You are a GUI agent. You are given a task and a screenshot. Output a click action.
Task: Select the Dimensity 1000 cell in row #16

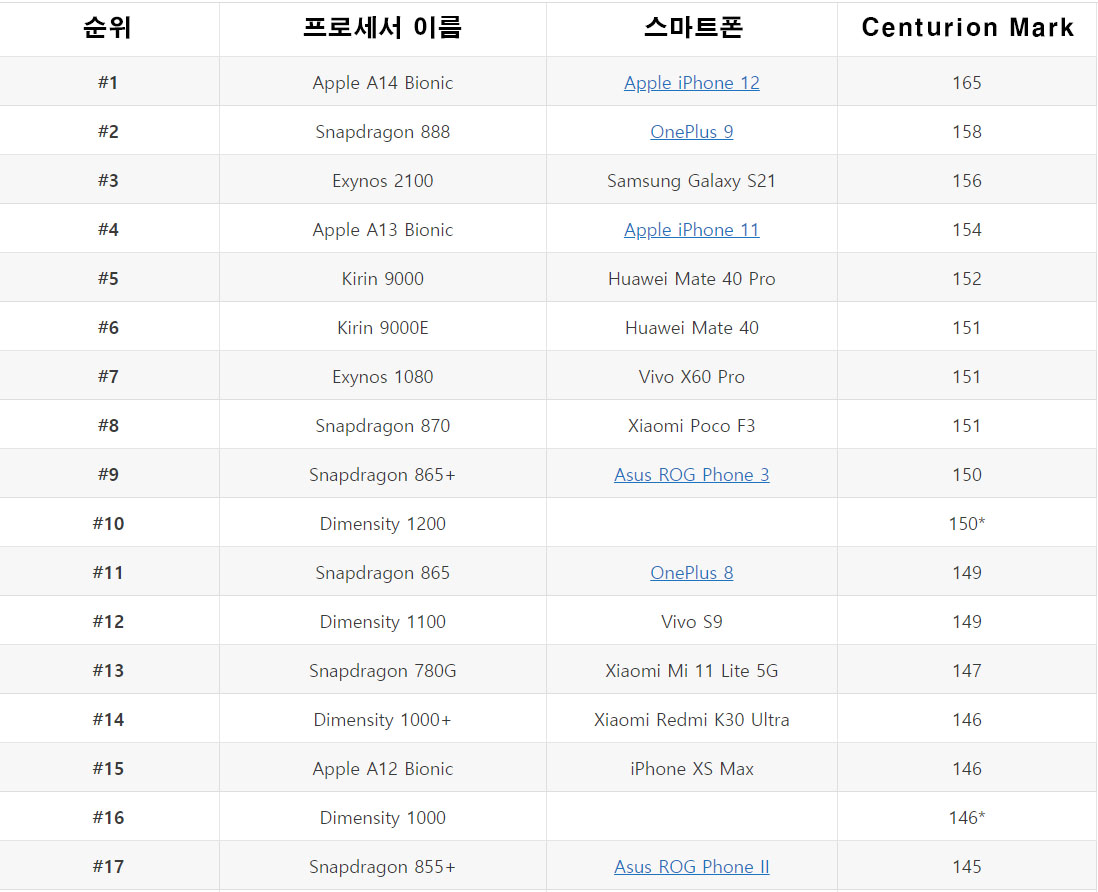click(x=382, y=818)
